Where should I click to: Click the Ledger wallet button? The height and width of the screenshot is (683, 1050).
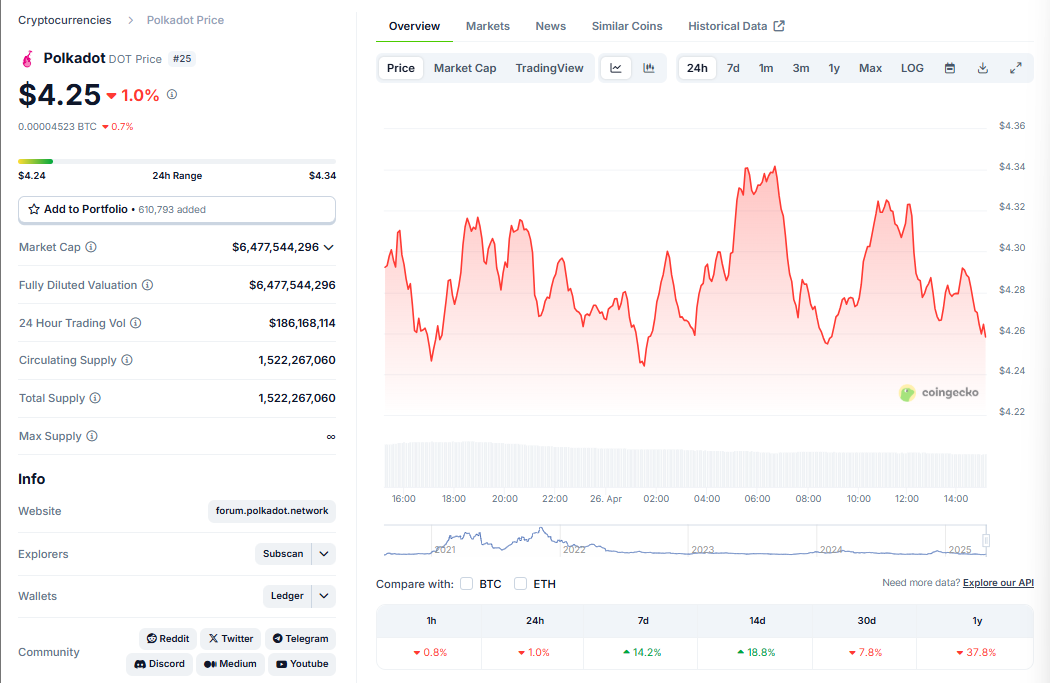coord(287,596)
